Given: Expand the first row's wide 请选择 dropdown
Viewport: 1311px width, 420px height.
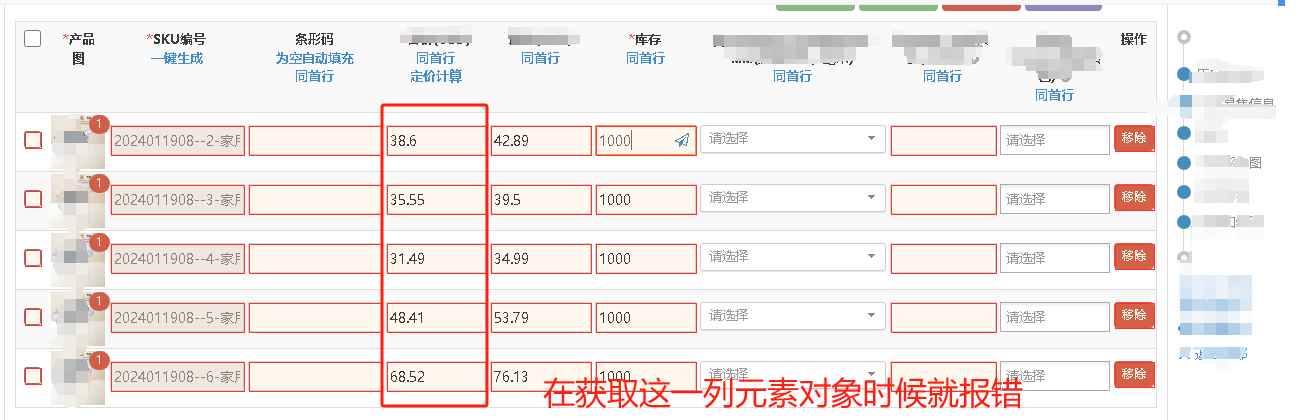Looking at the screenshot, I should [x=793, y=139].
